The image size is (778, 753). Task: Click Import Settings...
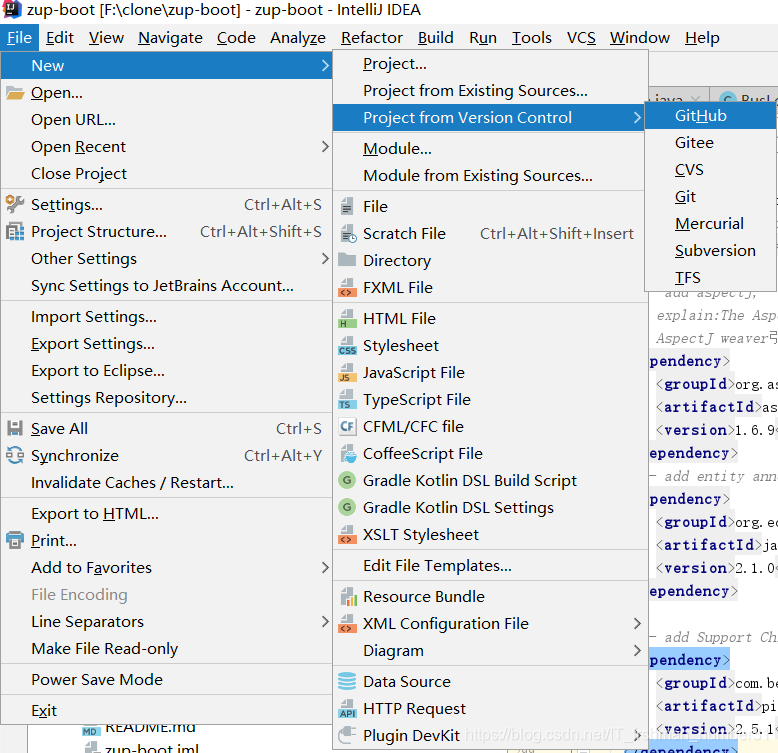pyautogui.click(x=166, y=316)
